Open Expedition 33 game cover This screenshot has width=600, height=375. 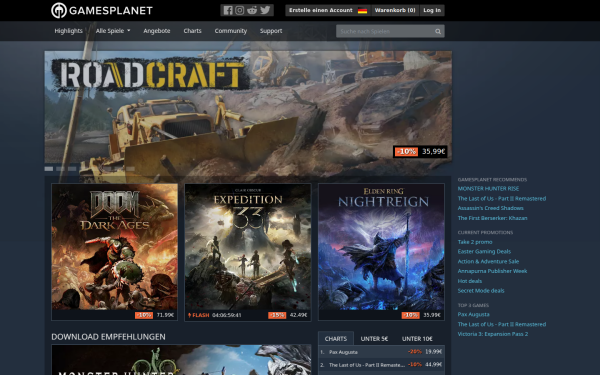[x=248, y=247]
